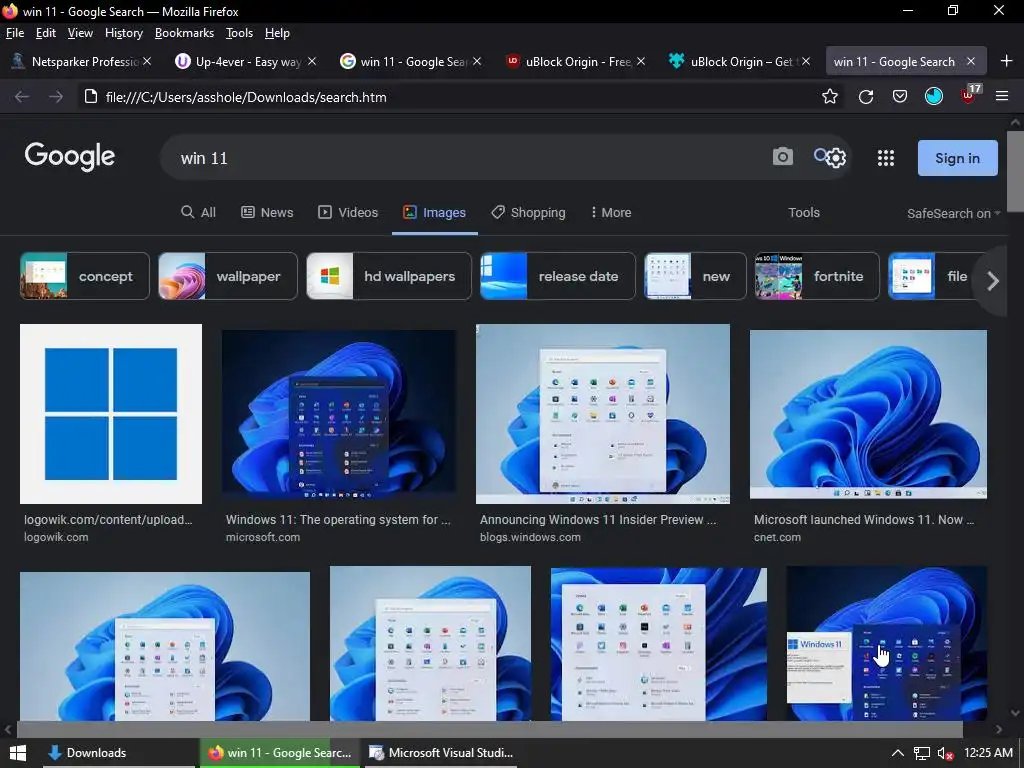The height and width of the screenshot is (768, 1024).
Task: Search by image camera icon
Action: (782, 157)
